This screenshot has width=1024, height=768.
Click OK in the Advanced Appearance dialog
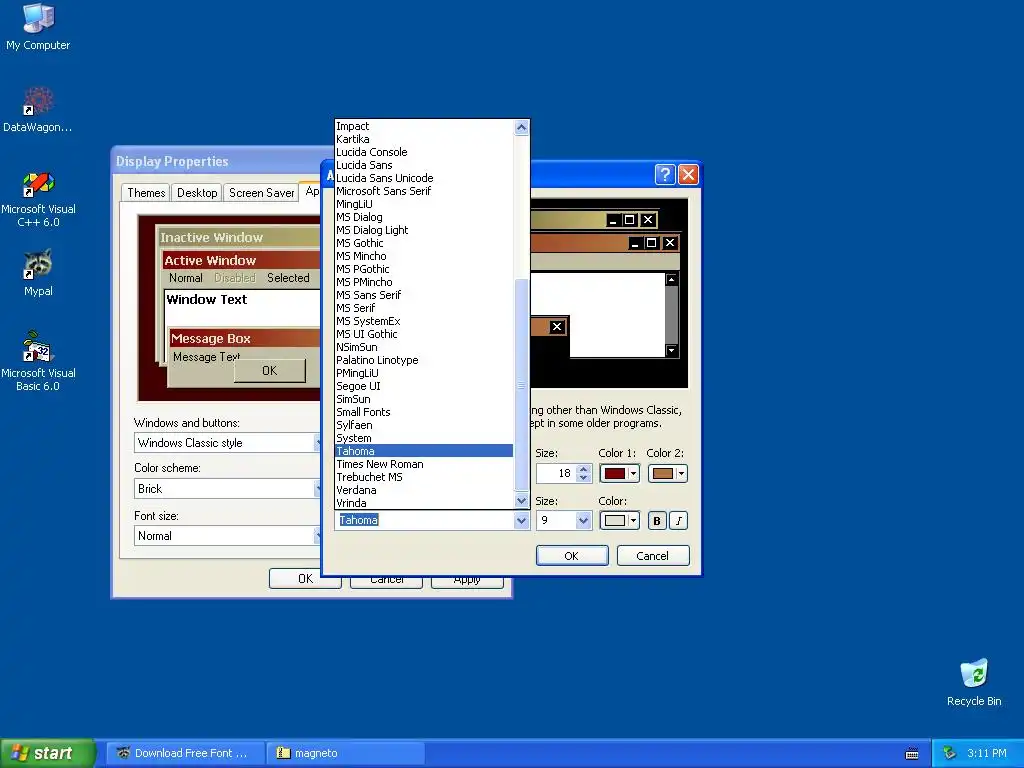click(x=571, y=556)
